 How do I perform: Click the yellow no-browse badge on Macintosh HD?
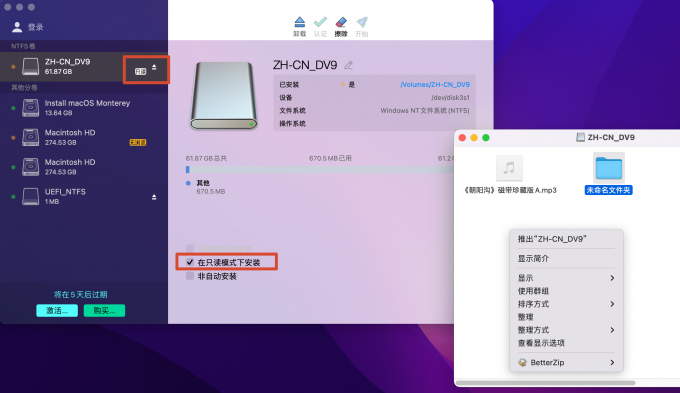(137, 142)
